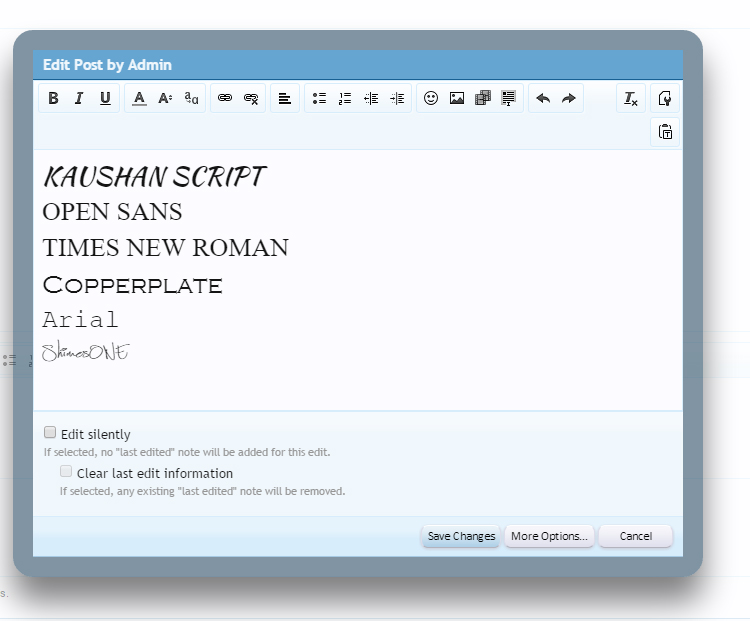This screenshot has height=621, width=750.
Task: Insert an image
Action: tap(457, 98)
